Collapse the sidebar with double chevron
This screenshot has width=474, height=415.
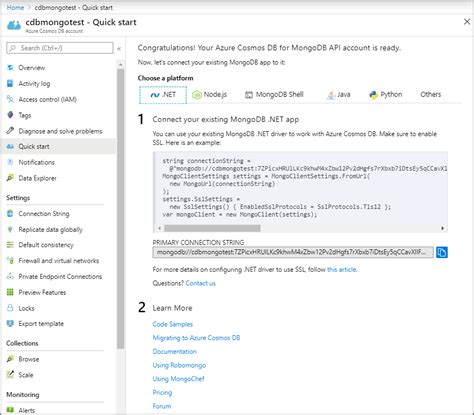pos(119,49)
